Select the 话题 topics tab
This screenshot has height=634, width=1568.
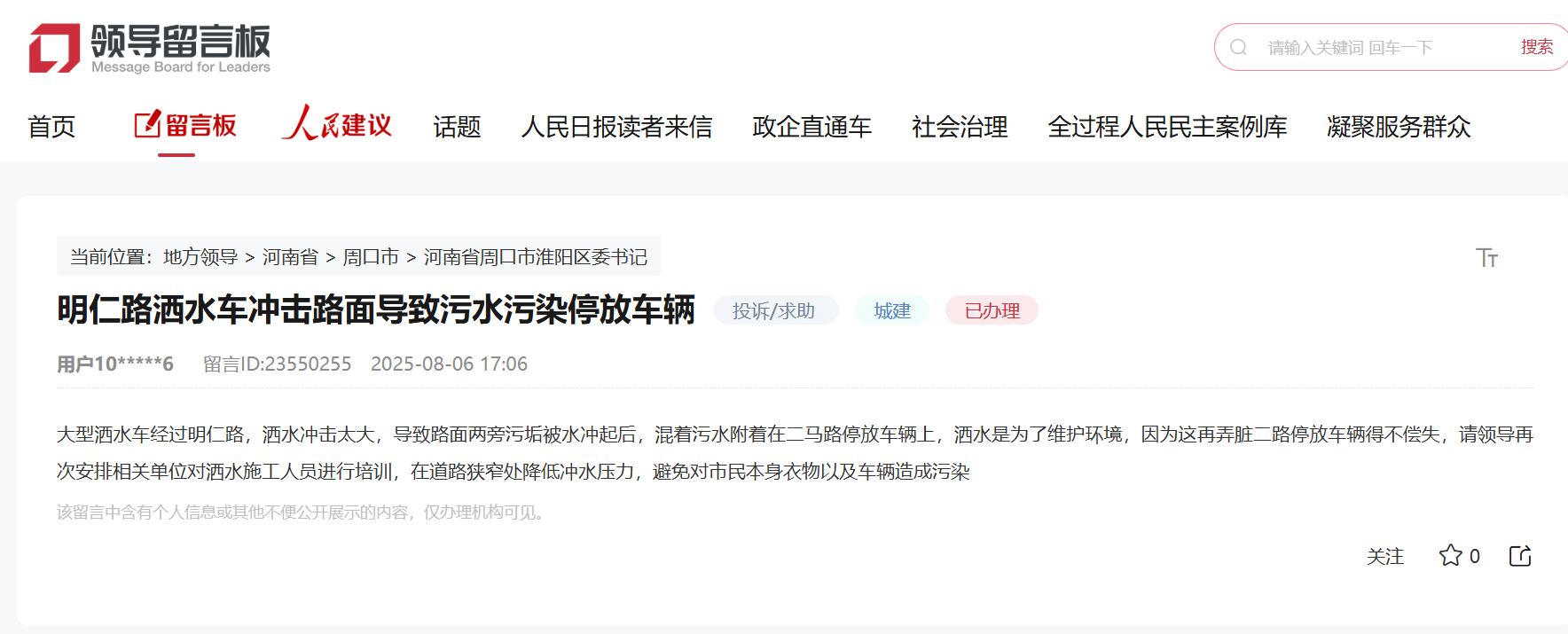tap(457, 127)
